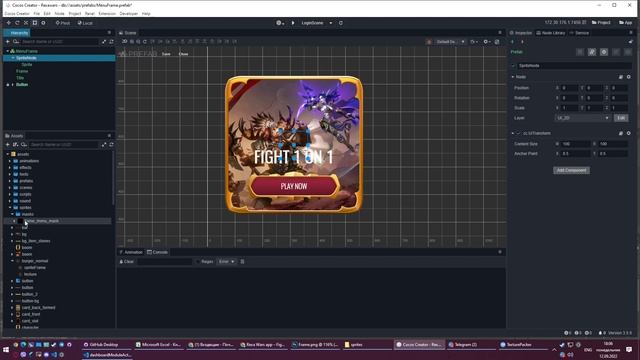The width and height of the screenshot is (640, 360).
Task: Collapse all nodes in Hierarchy panel
Action: pyautogui.click(x=104, y=42)
